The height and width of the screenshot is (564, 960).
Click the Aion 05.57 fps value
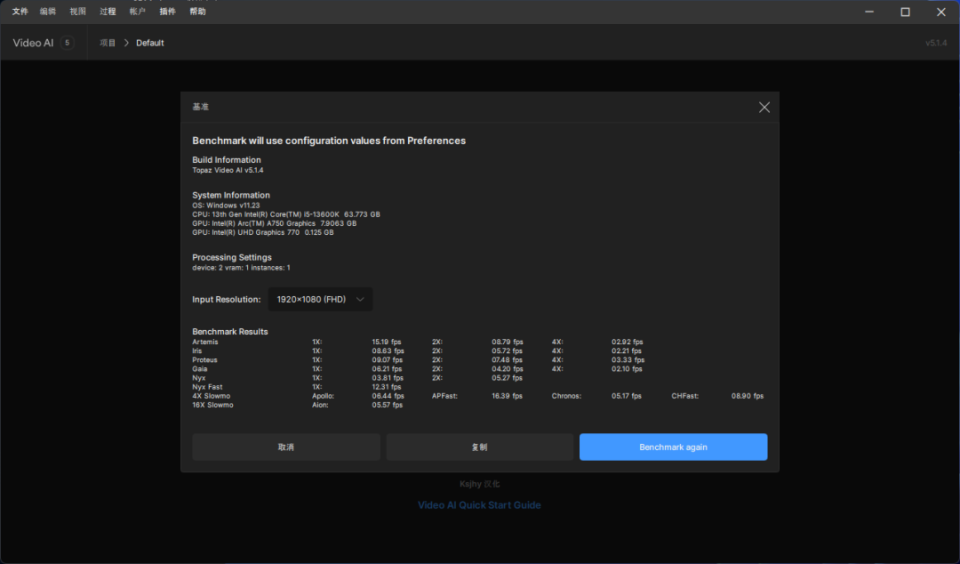[387, 405]
